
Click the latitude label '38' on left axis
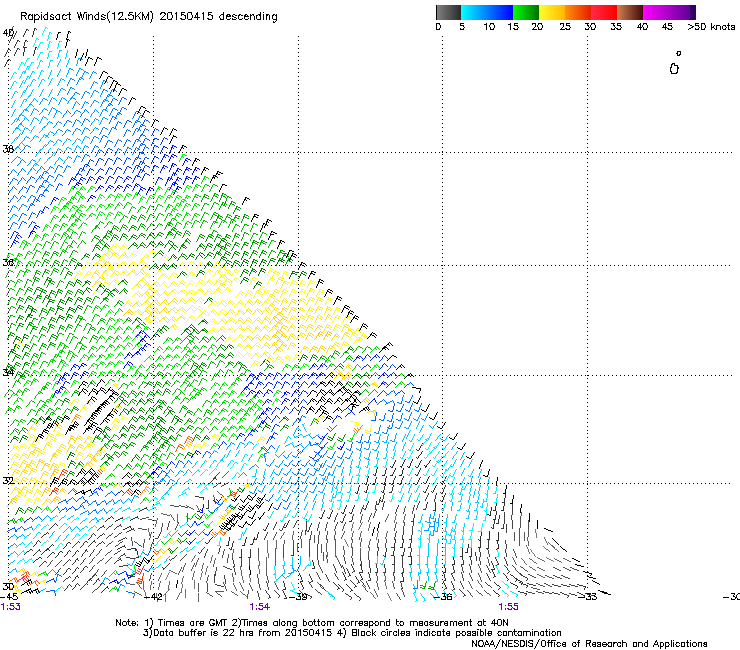click(x=8, y=149)
